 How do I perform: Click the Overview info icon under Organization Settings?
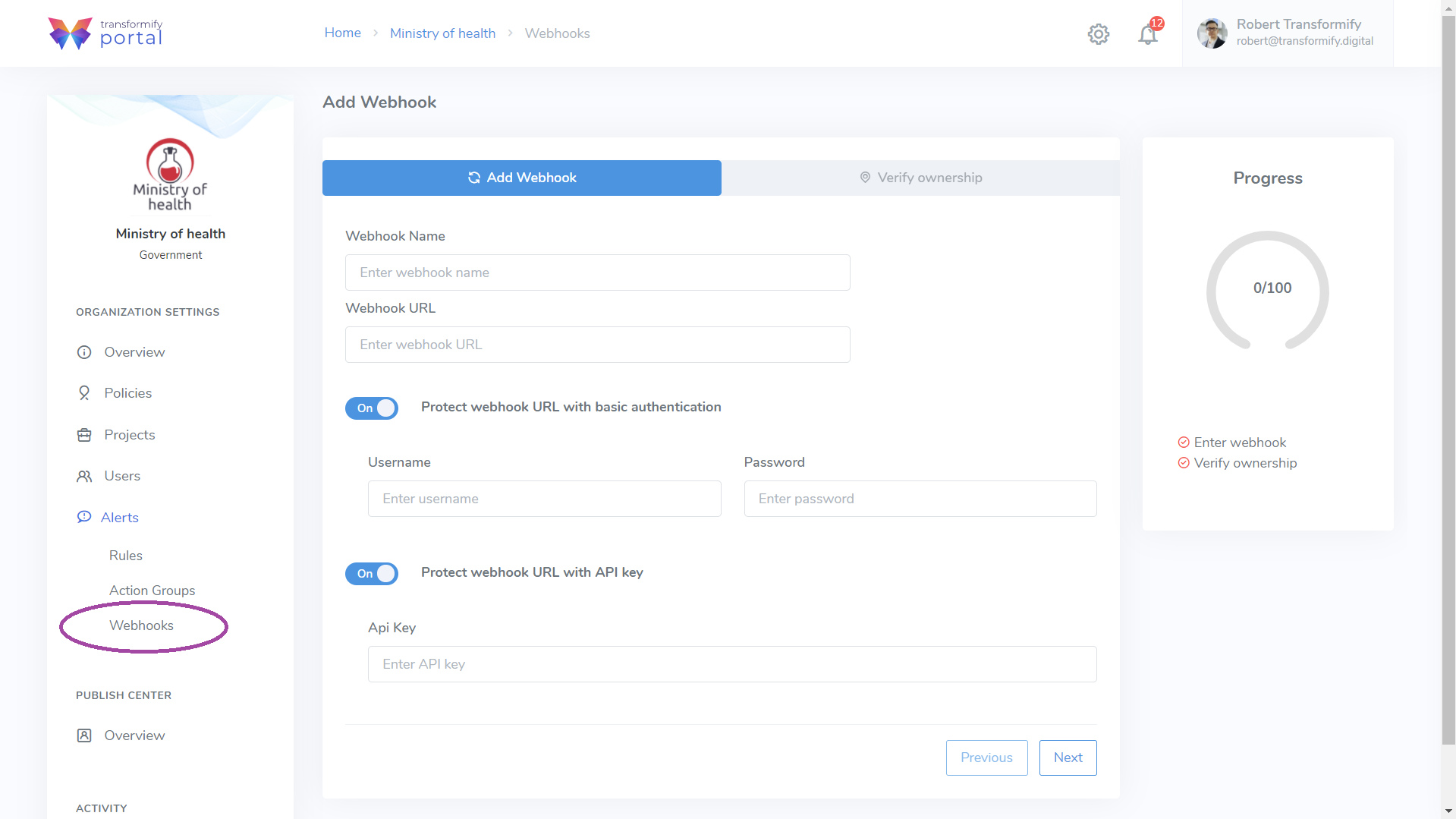click(x=84, y=352)
